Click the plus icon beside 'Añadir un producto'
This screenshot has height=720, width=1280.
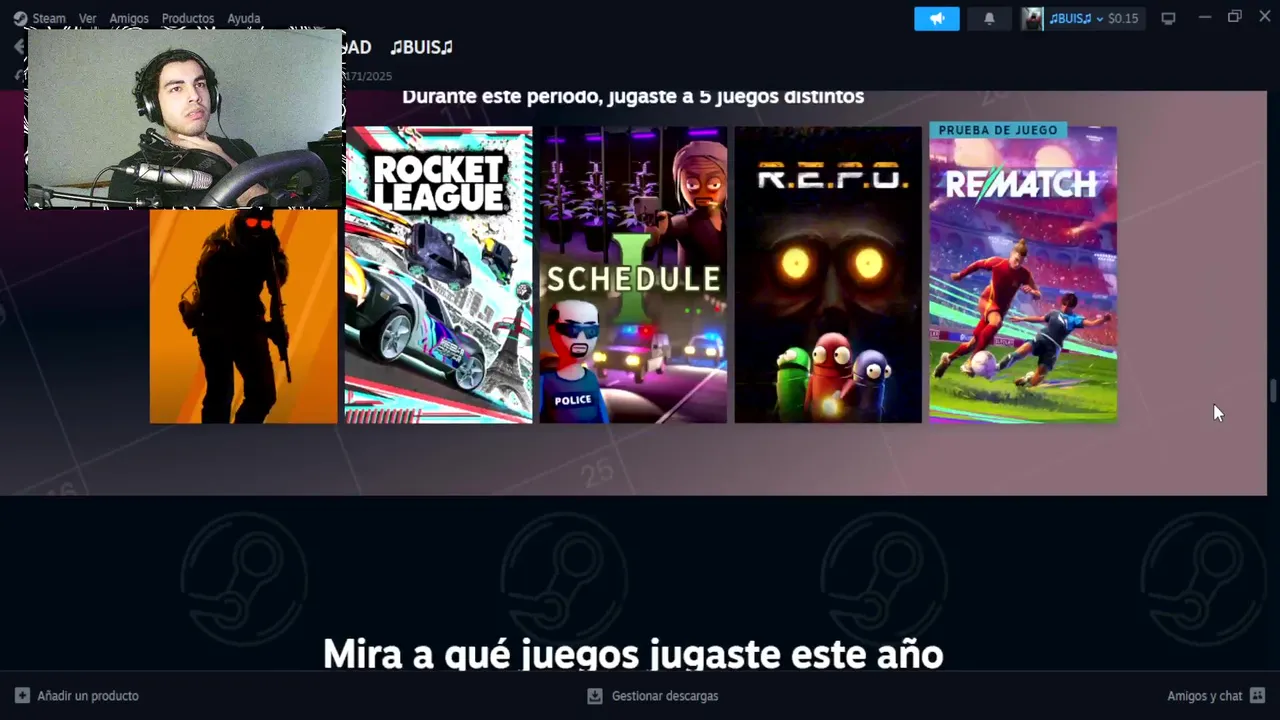22,696
